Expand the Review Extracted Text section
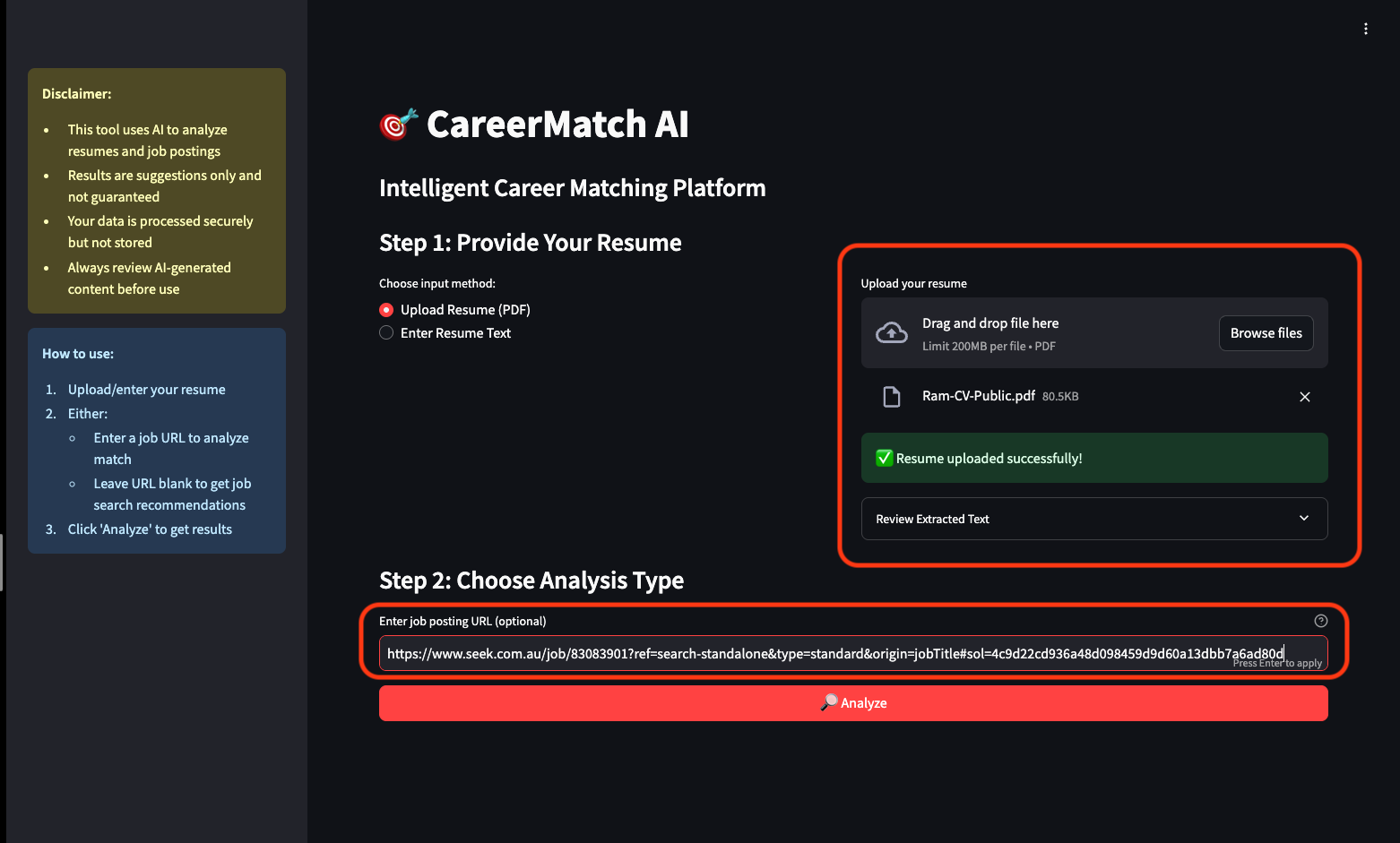This screenshot has width=1400, height=843. click(1093, 519)
